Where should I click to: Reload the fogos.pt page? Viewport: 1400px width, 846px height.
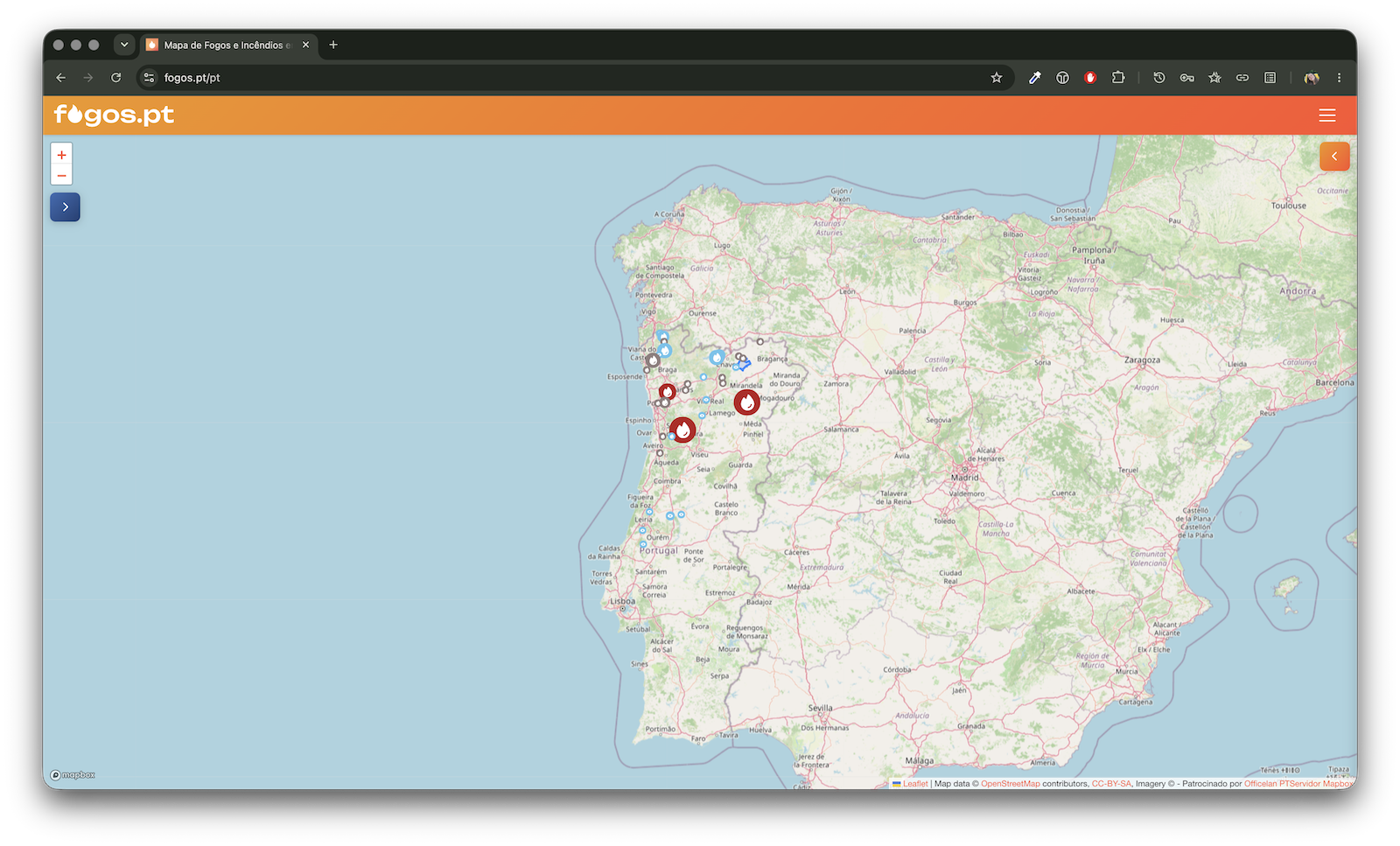point(115,78)
